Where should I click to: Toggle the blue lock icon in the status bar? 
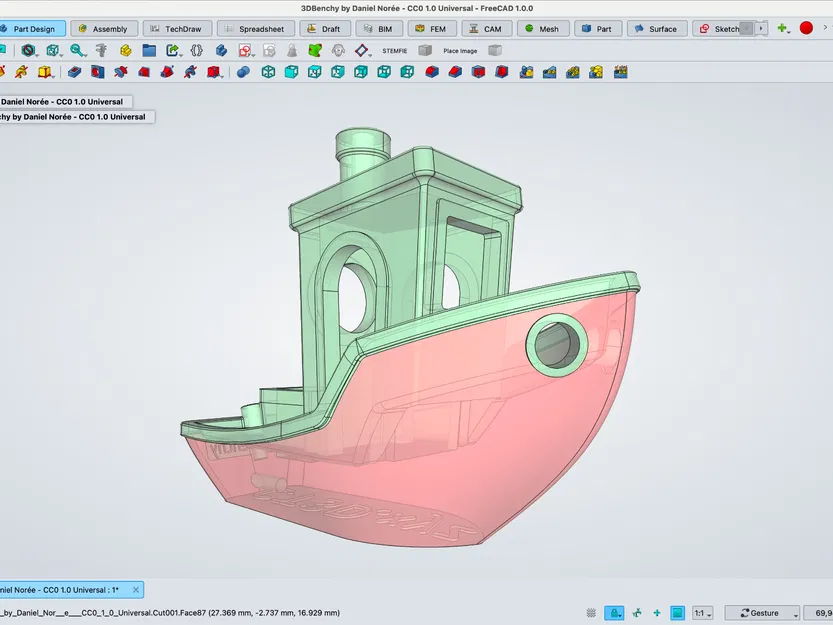click(615, 612)
